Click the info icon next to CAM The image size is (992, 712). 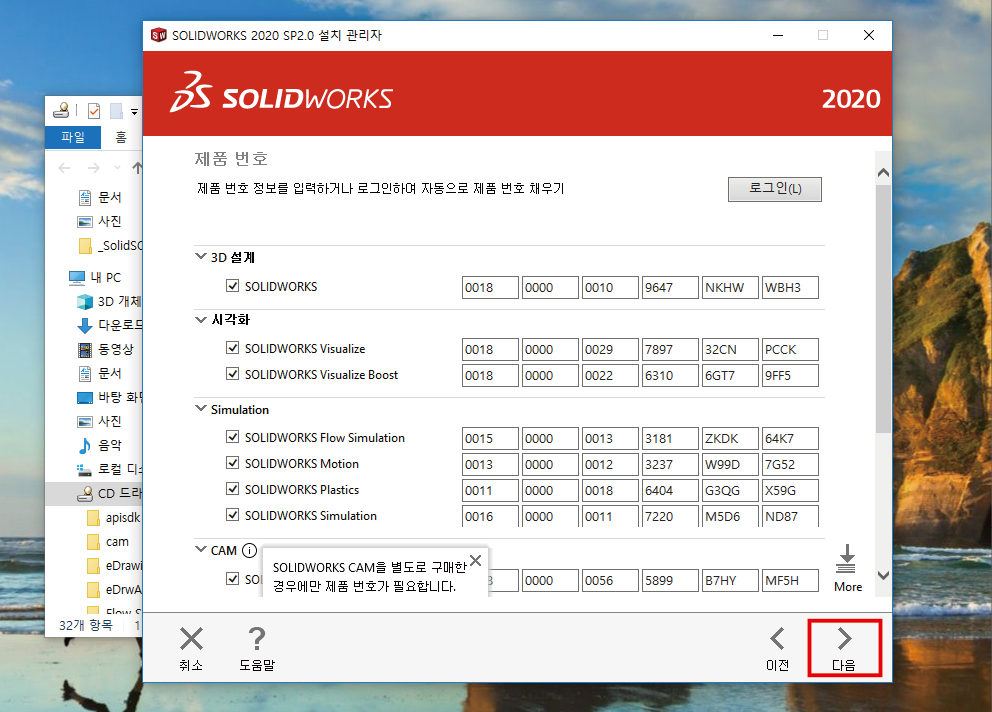tap(249, 550)
